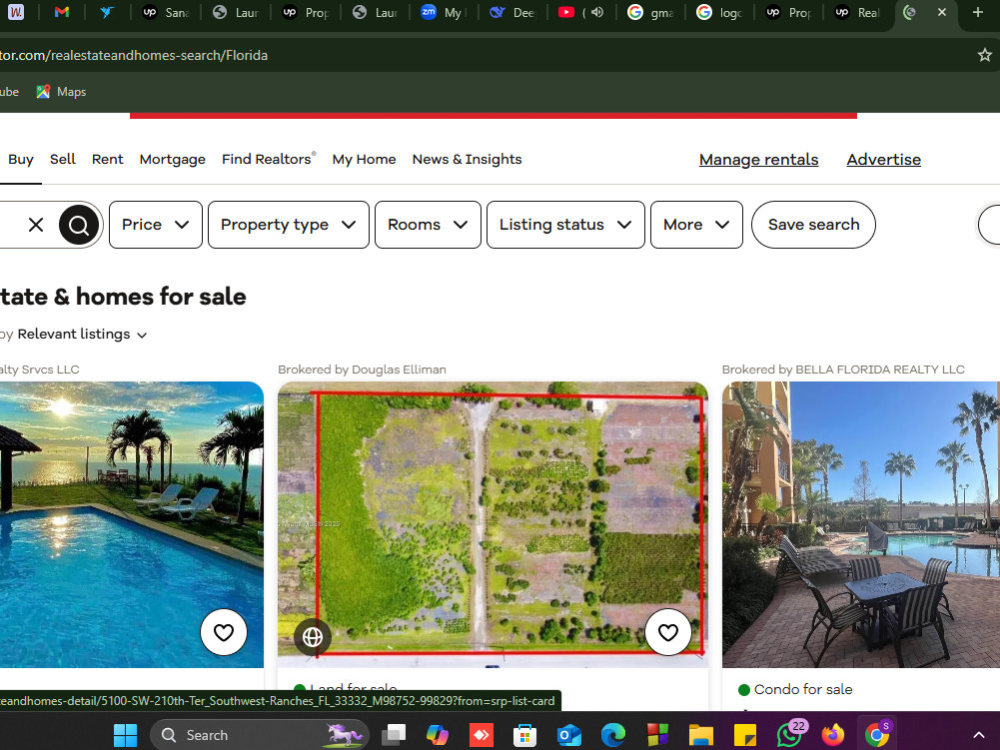Image resolution: width=1000 pixels, height=750 pixels.
Task: Mute the YouTube tab audio speaker icon
Action: tap(598, 12)
